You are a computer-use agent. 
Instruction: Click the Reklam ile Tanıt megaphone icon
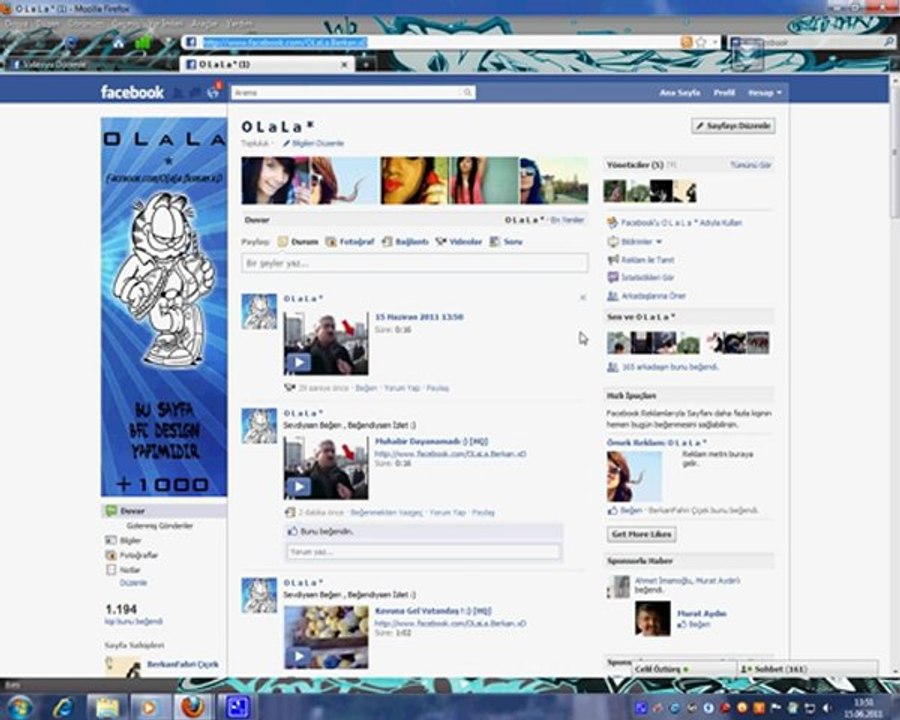pos(613,260)
